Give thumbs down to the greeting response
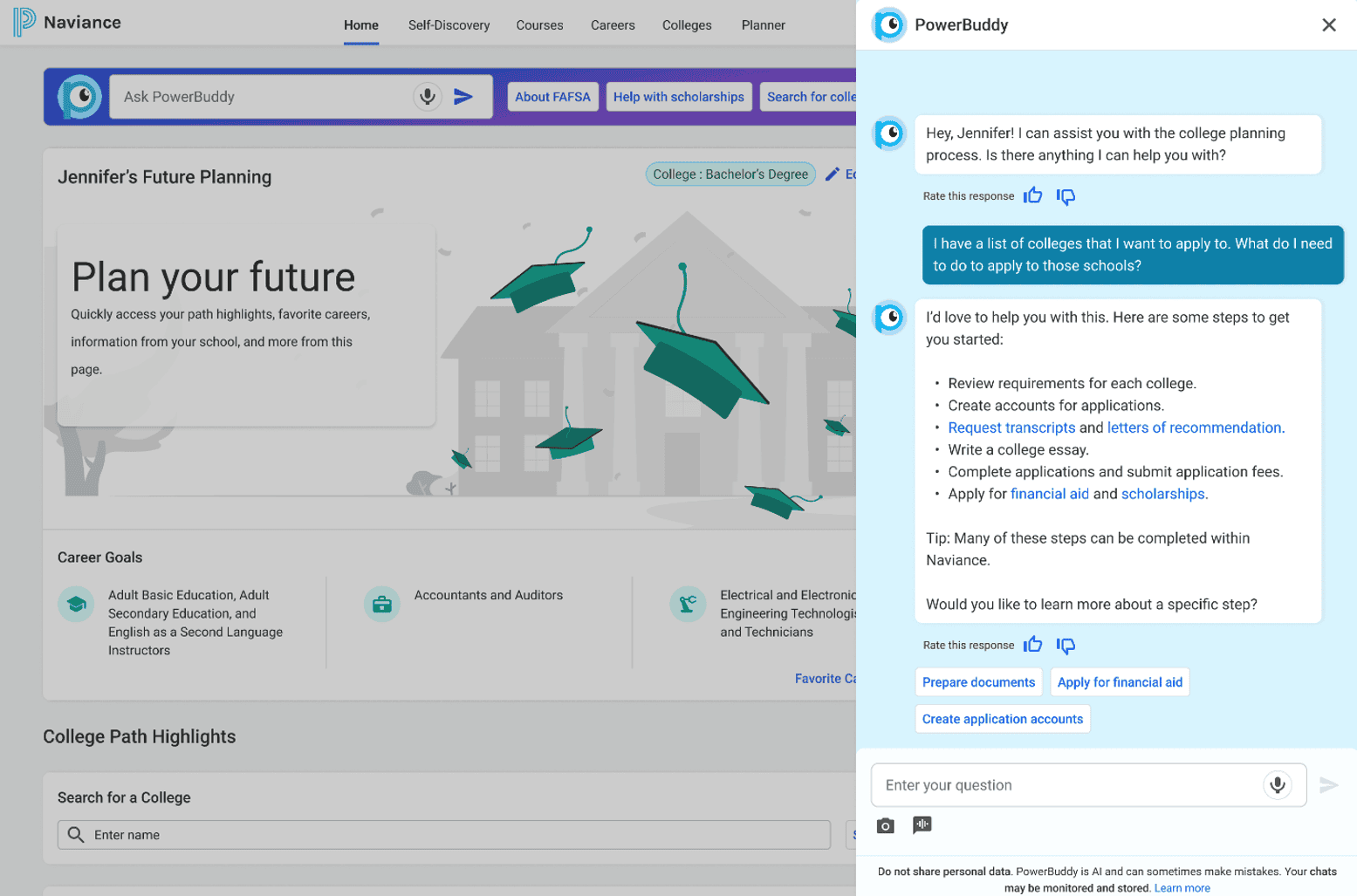Viewport: 1357px width, 896px height. pos(1066,196)
